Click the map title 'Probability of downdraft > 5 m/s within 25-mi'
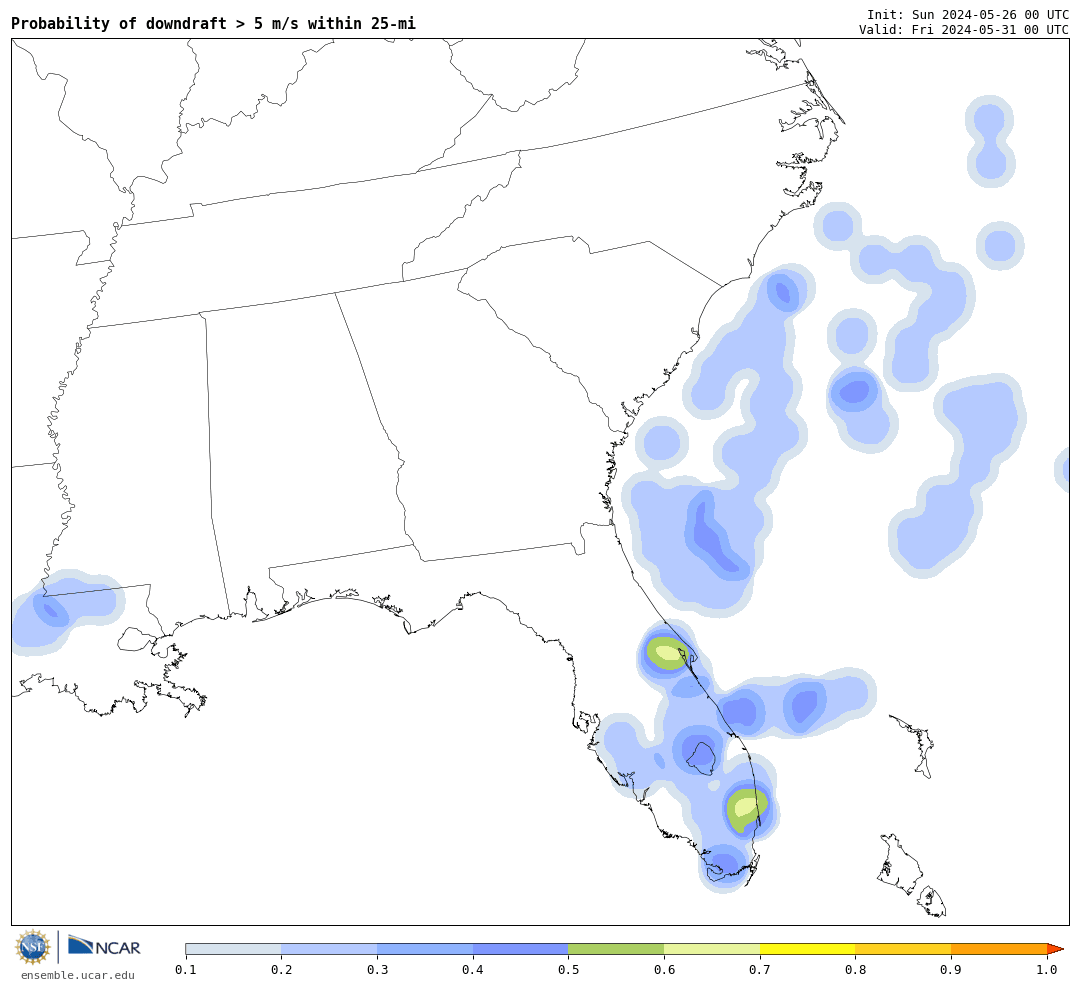1080x988 pixels. pos(214,23)
